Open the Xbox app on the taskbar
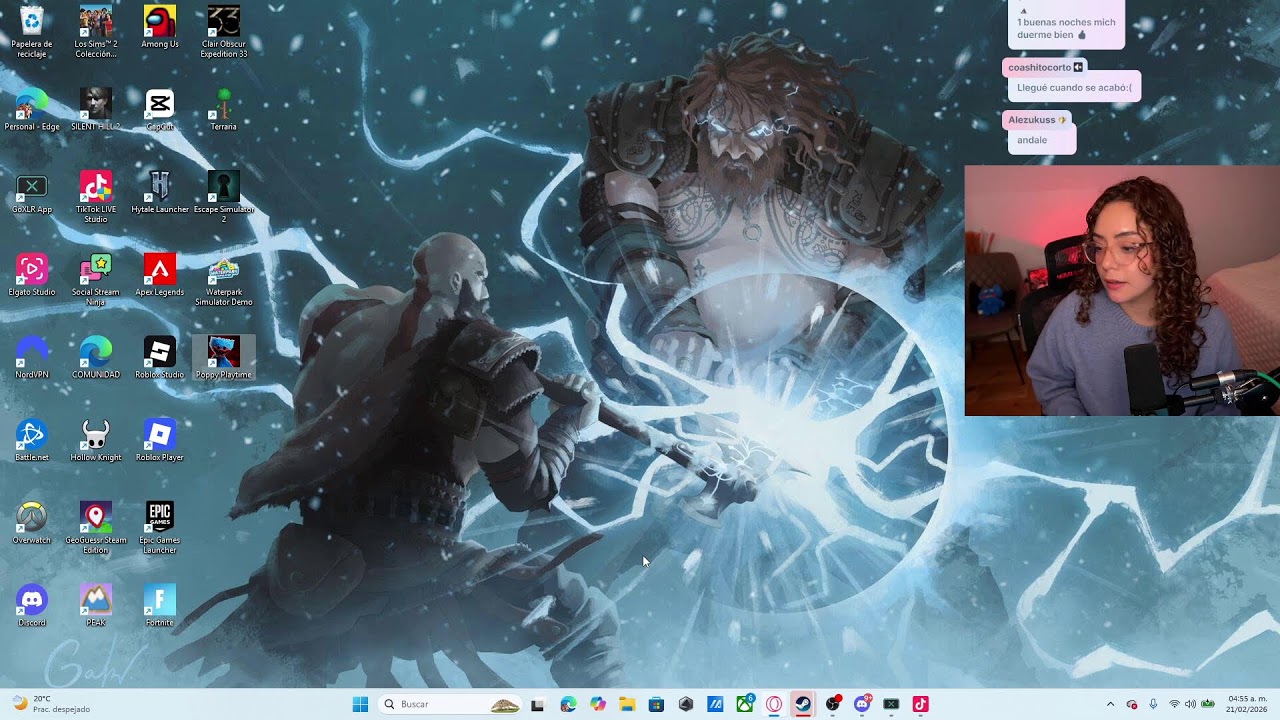Viewport: 1280px width, 720px height. [x=745, y=704]
